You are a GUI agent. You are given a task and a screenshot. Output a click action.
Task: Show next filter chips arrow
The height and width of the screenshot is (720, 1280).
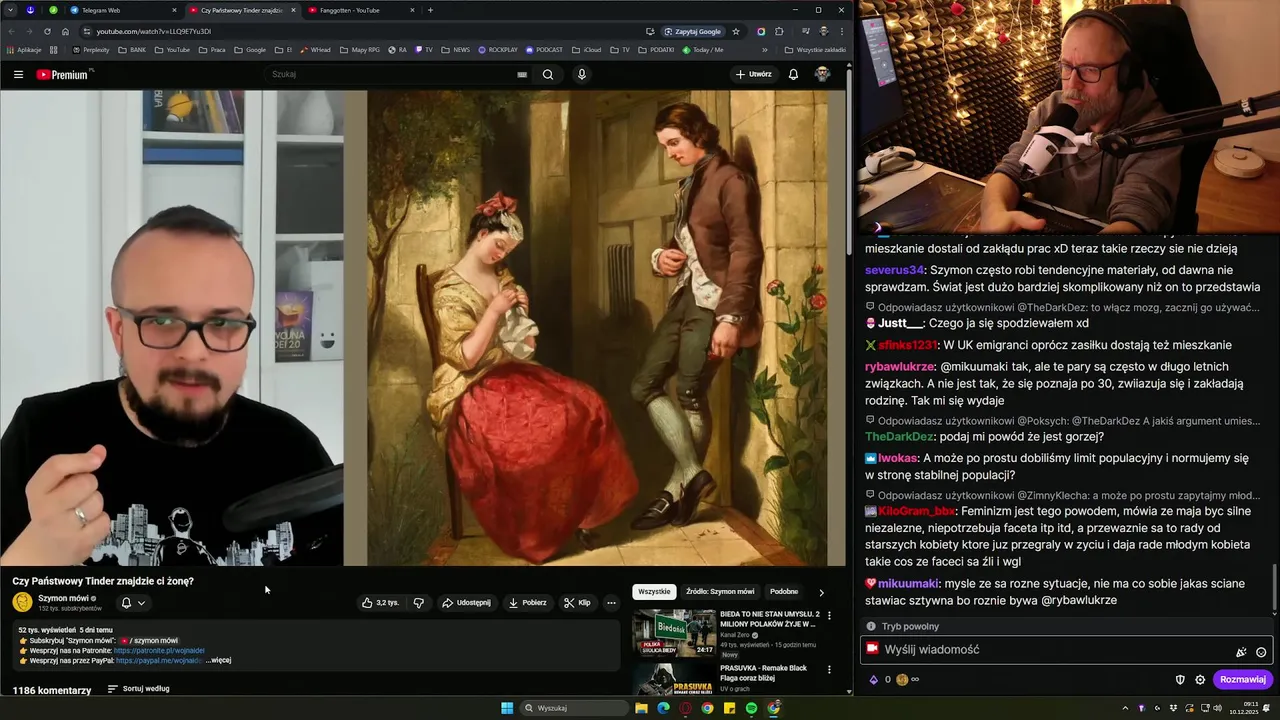click(x=822, y=592)
